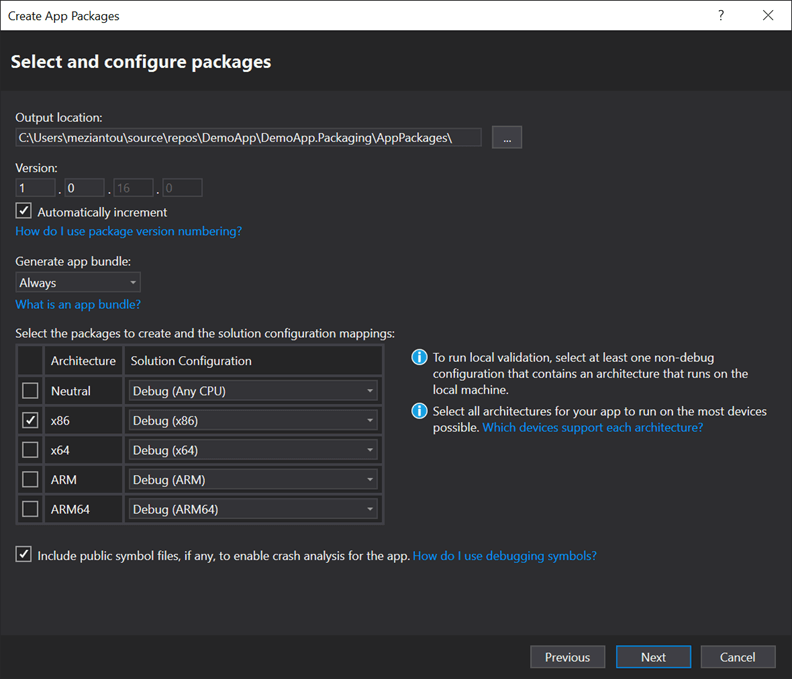Open How do I use package version numbering link

pyautogui.click(x=128, y=231)
